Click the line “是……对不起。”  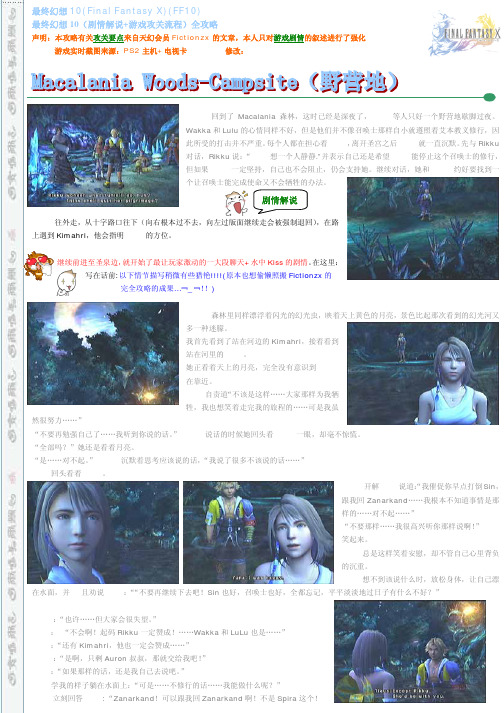click(63, 460)
